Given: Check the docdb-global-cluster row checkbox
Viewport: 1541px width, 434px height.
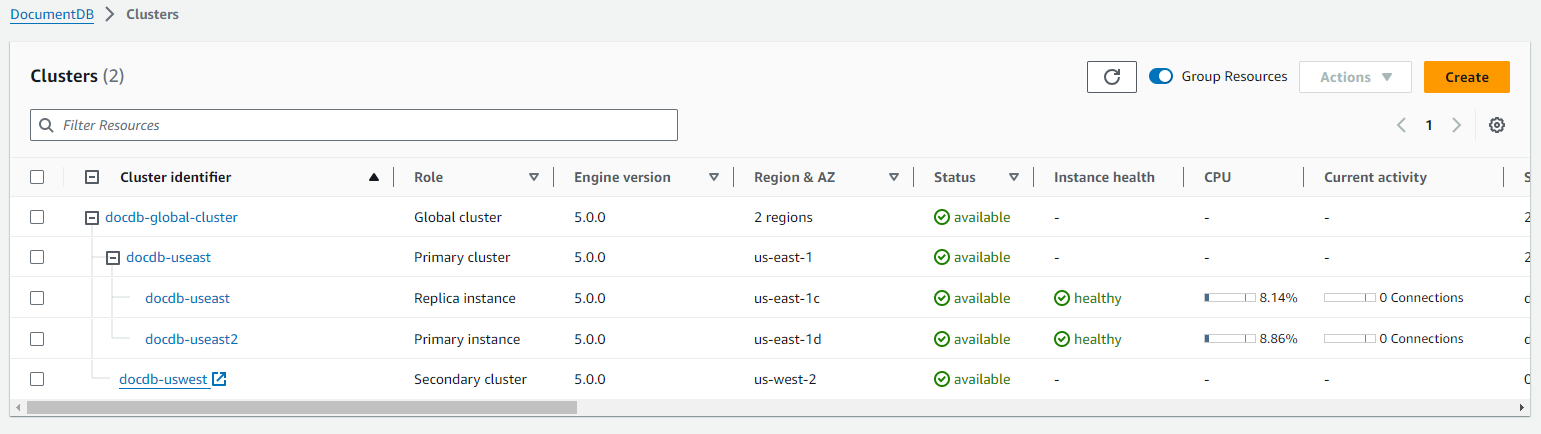Looking at the screenshot, I should 37,217.
